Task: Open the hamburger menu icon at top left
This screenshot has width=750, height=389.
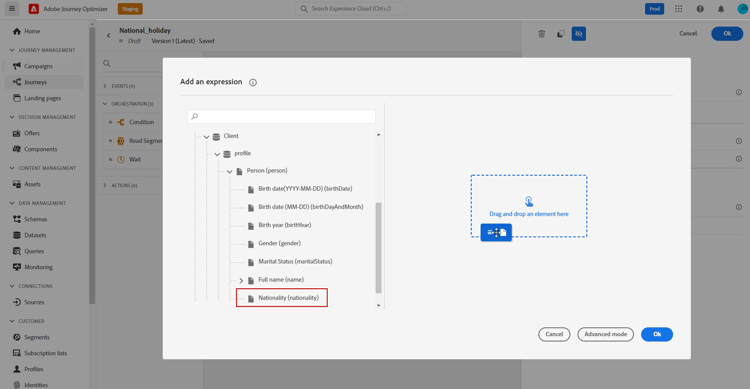Action: click(x=12, y=8)
